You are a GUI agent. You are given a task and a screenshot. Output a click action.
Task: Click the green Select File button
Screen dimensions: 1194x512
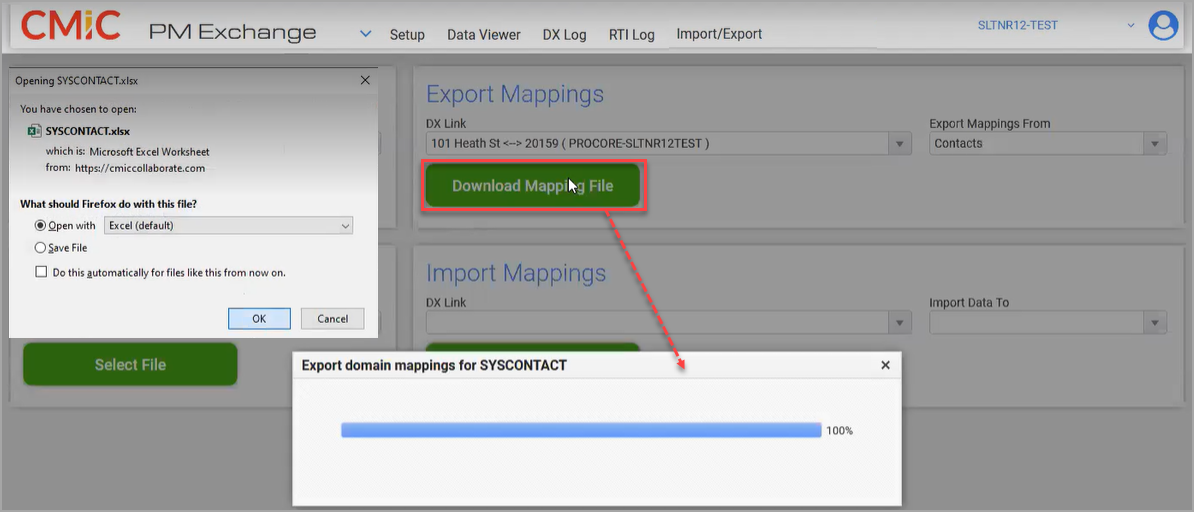point(130,364)
